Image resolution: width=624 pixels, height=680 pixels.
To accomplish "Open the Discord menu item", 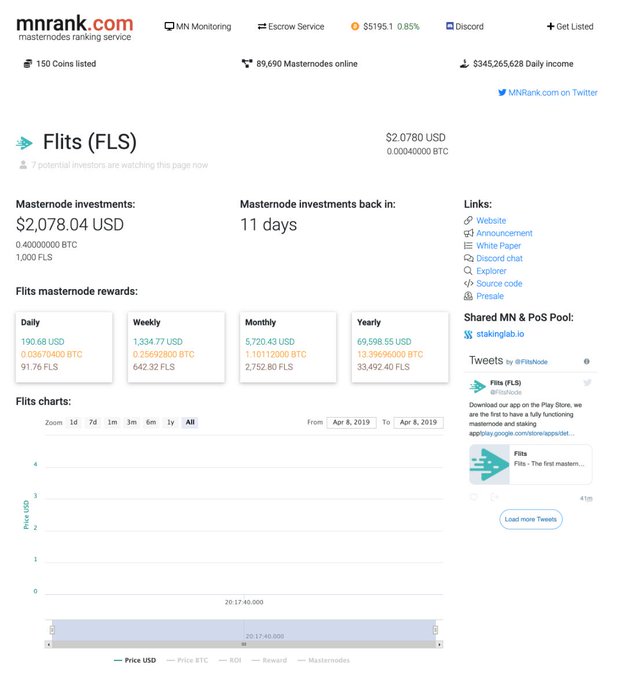I will coord(465,26).
